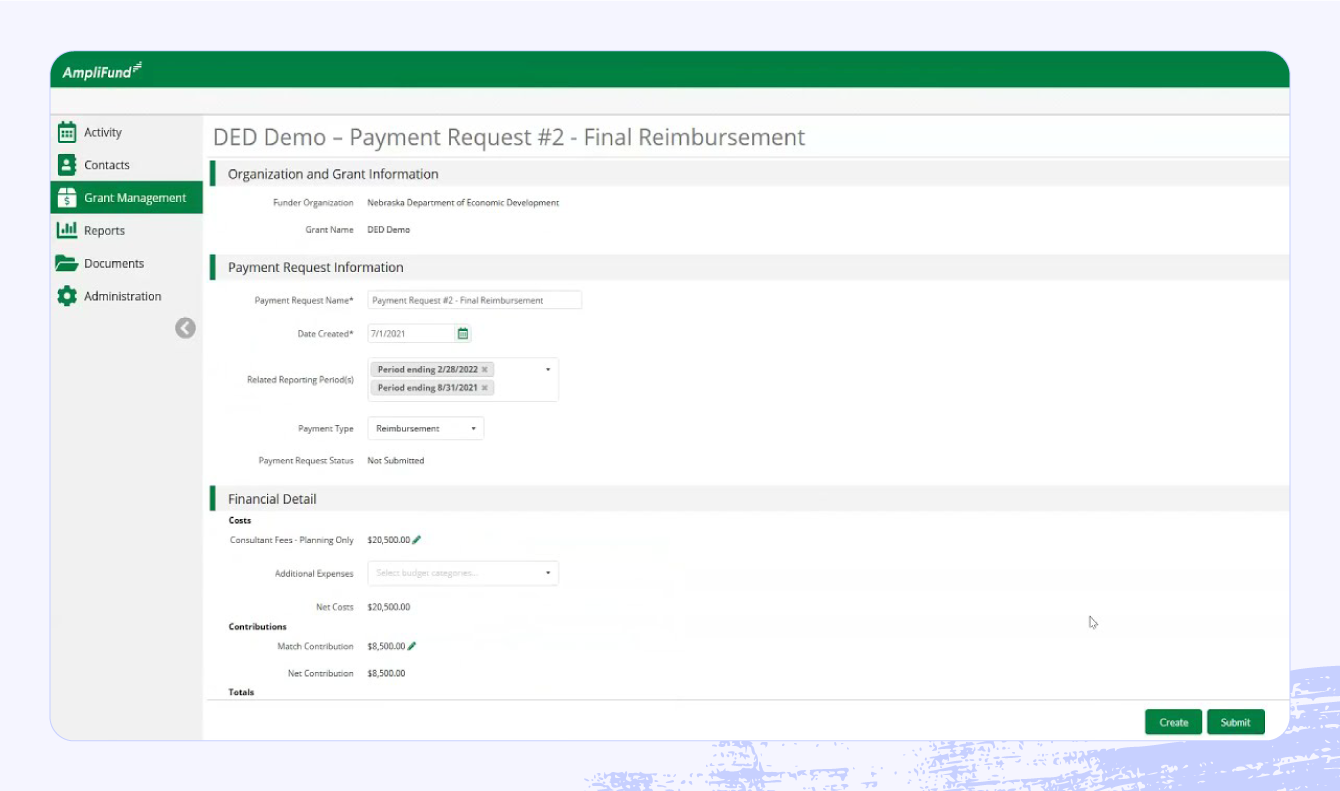This screenshot has width=1340, height=791.
Task: Click the Payment Request Name field
Action: point(475,300)
